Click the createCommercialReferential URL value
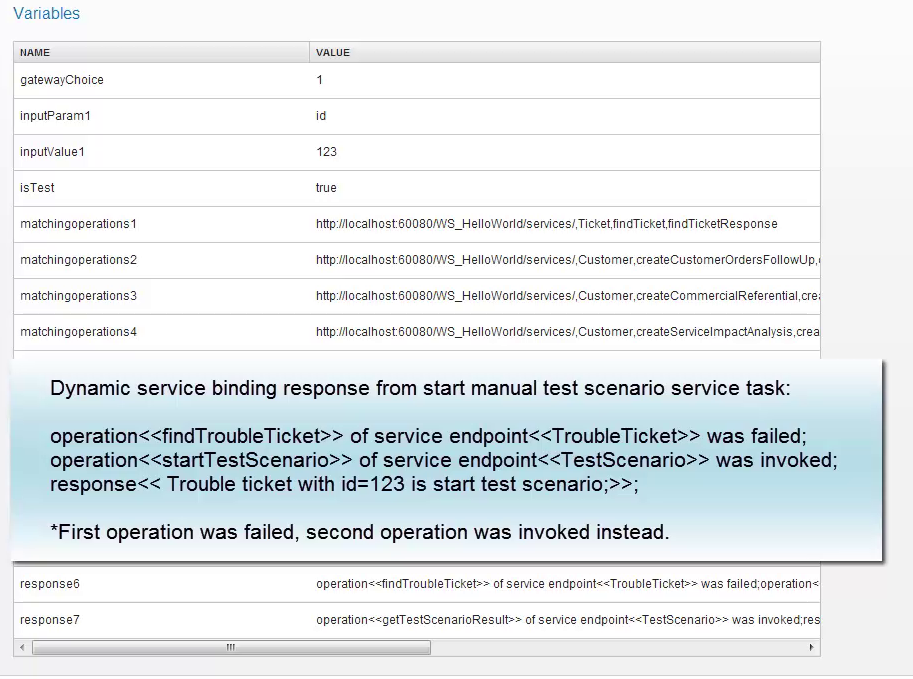This screenshot has width=913, height=679. [568, 296]
